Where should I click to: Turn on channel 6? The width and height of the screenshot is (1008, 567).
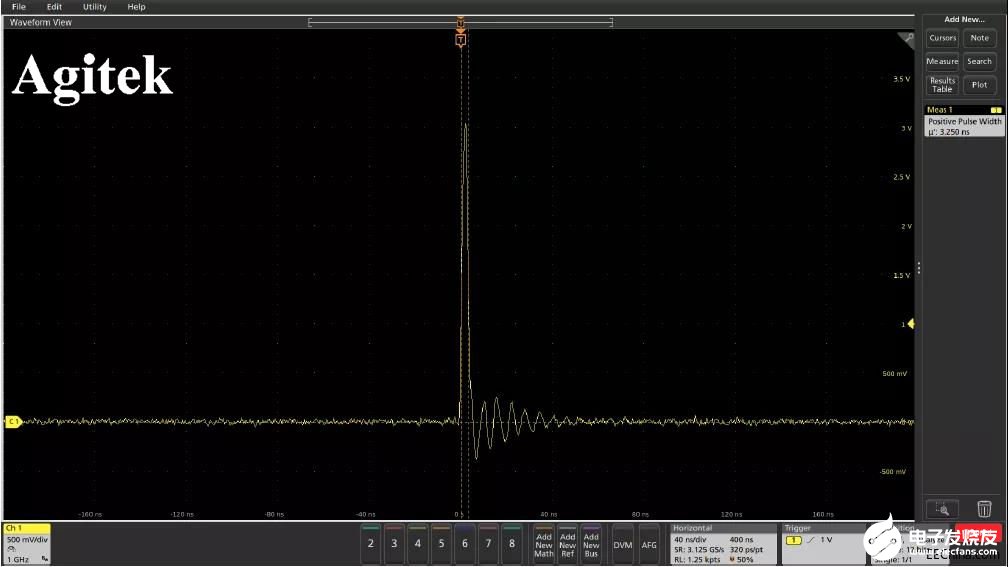pyautogui.click(x=465, y=544)
